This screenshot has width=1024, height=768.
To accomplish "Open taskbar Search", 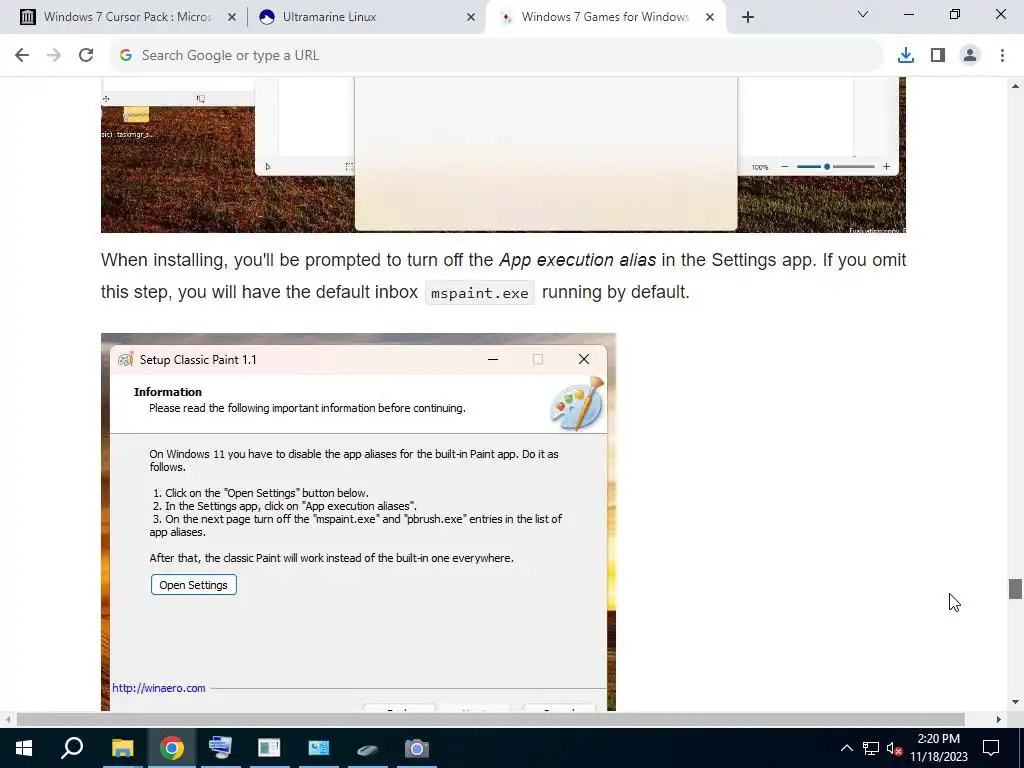I will (72, 748).
